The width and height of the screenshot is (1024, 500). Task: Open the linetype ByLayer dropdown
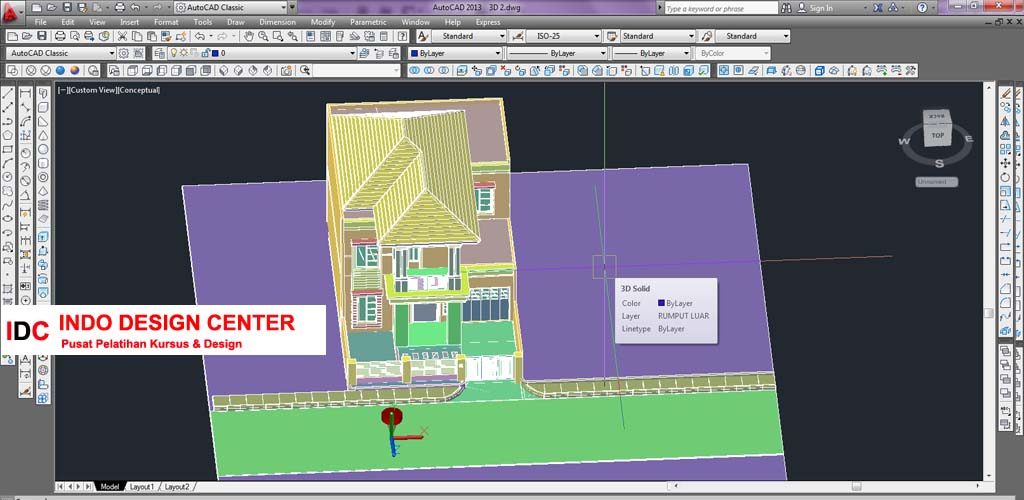[x=602, y=53]
